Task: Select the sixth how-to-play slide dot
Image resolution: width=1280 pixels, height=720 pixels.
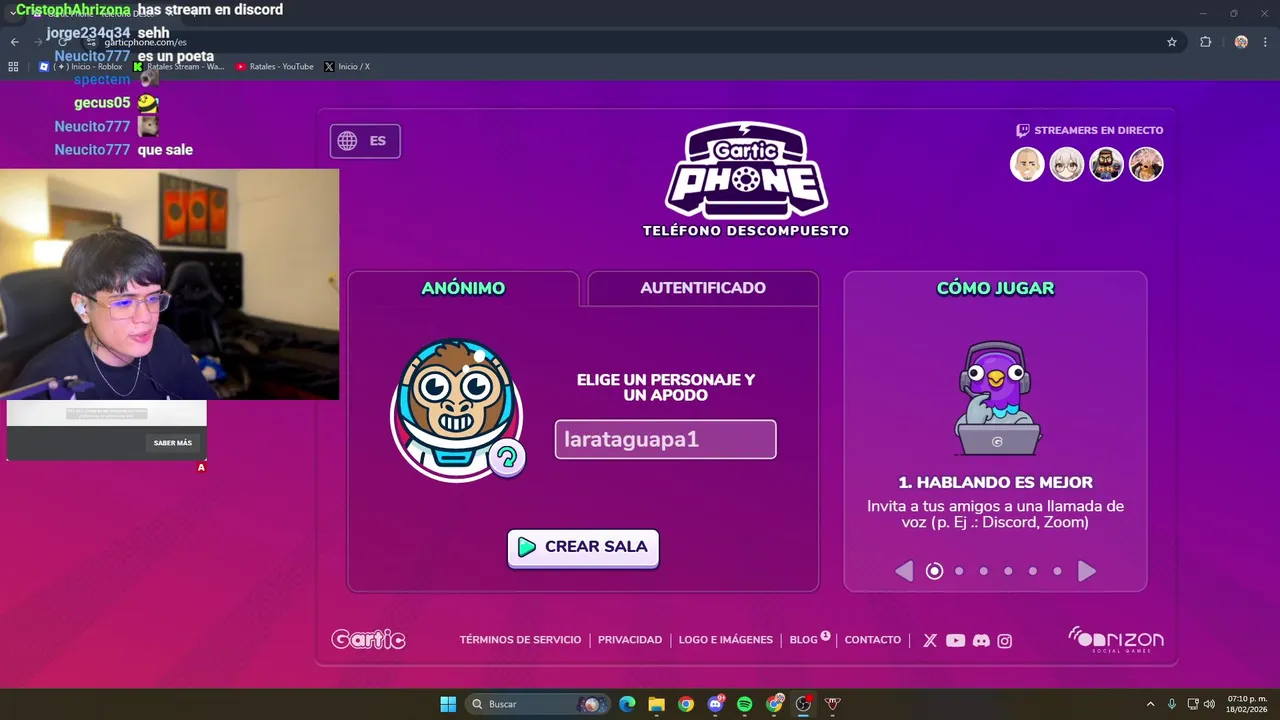Action: pos(1057,571)
